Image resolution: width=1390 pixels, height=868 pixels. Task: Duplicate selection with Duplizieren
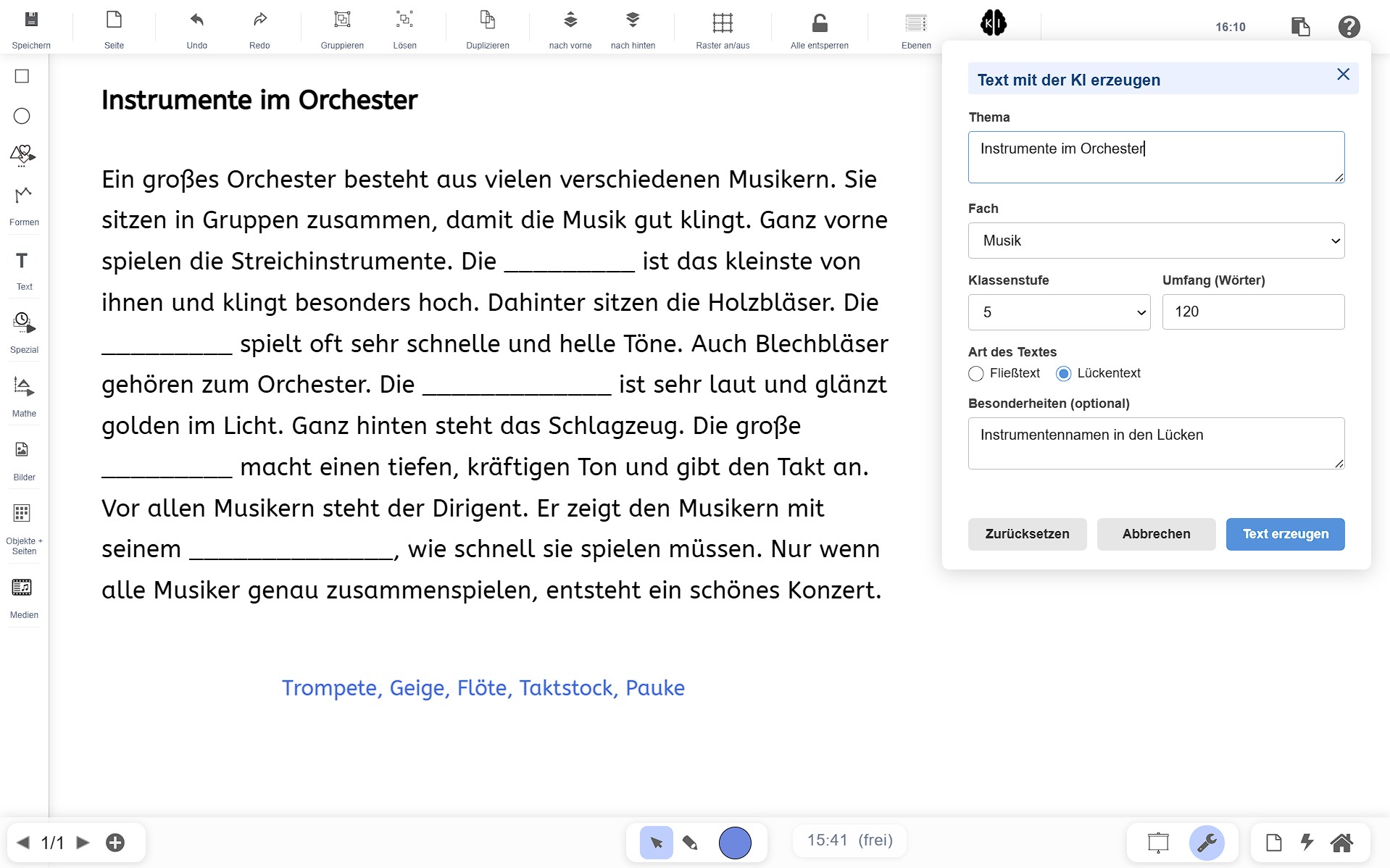(488, 29)
